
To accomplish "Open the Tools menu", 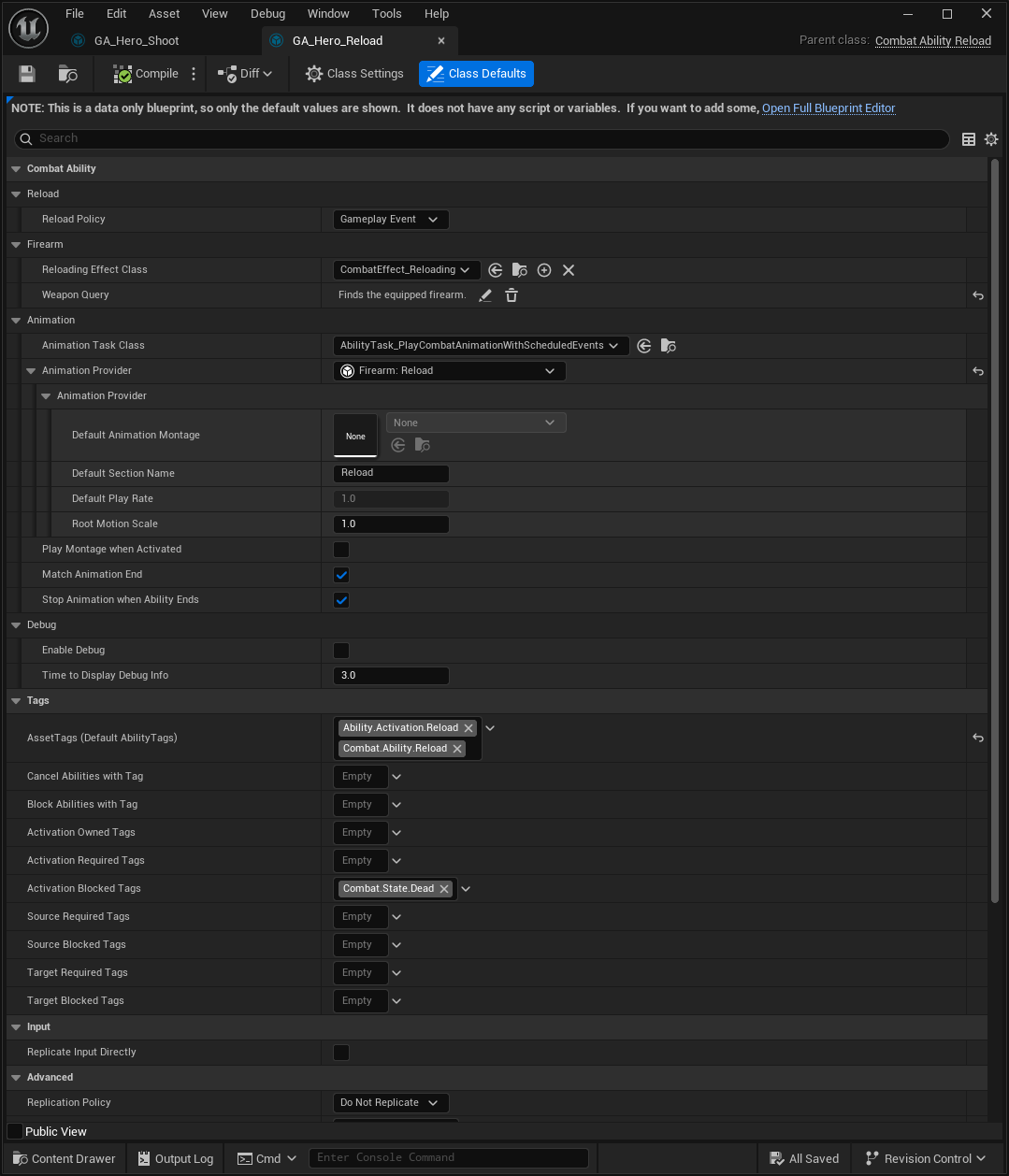I will click(x=387, y=14).
